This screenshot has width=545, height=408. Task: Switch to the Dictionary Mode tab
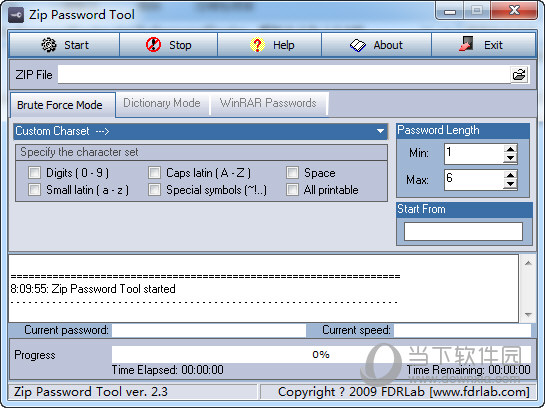[x=162, y=103]
